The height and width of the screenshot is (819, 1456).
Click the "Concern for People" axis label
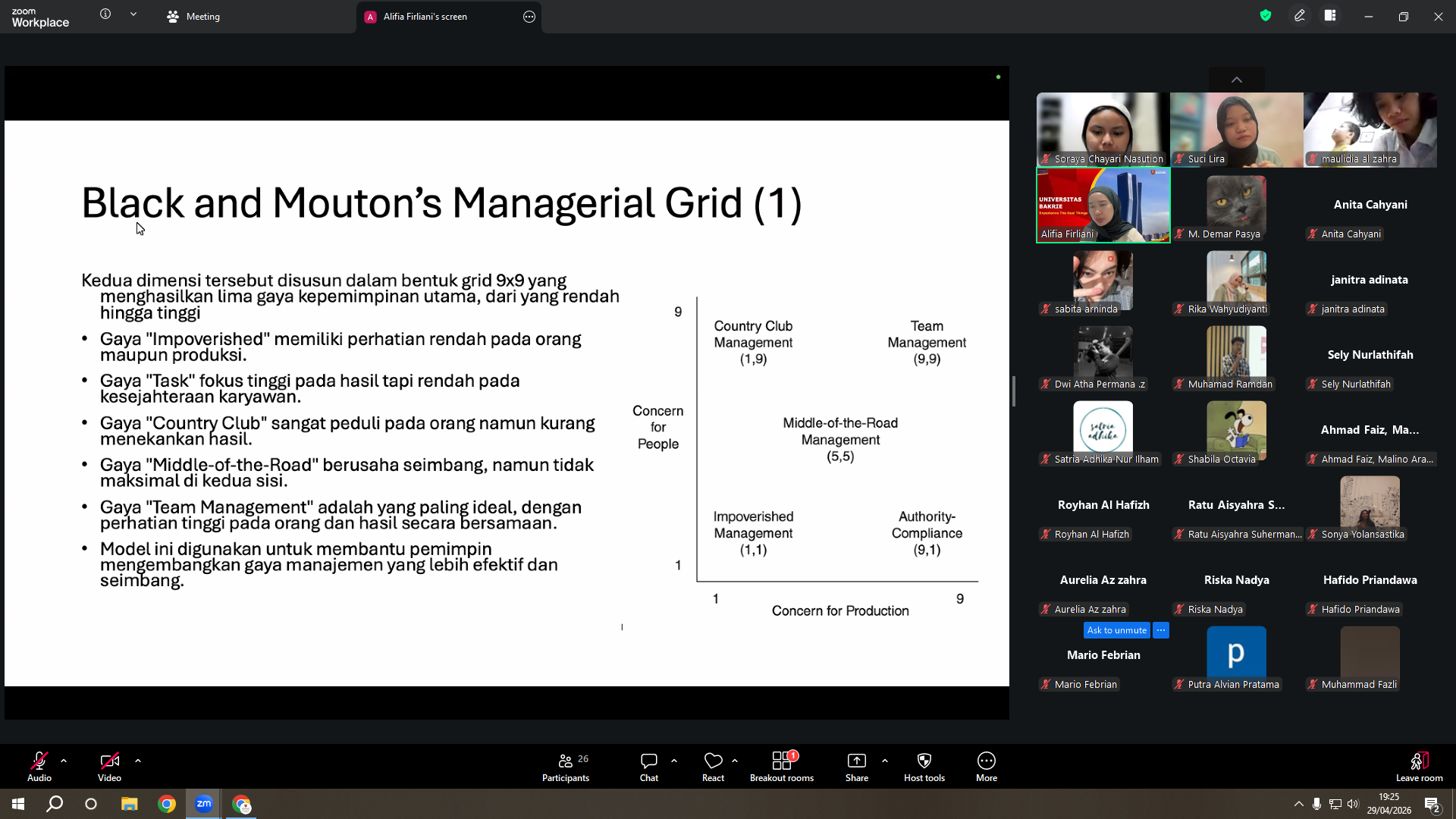coord(658,428)
